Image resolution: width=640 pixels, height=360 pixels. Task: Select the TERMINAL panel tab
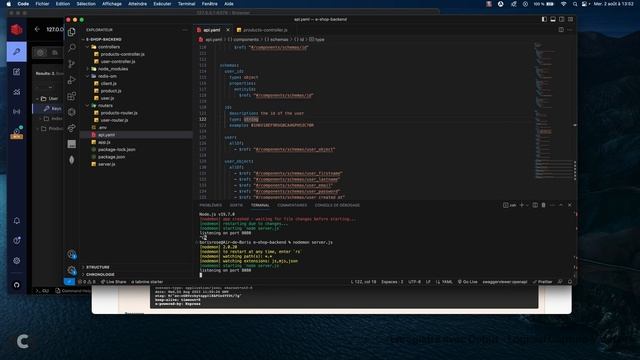coord(260,205)
